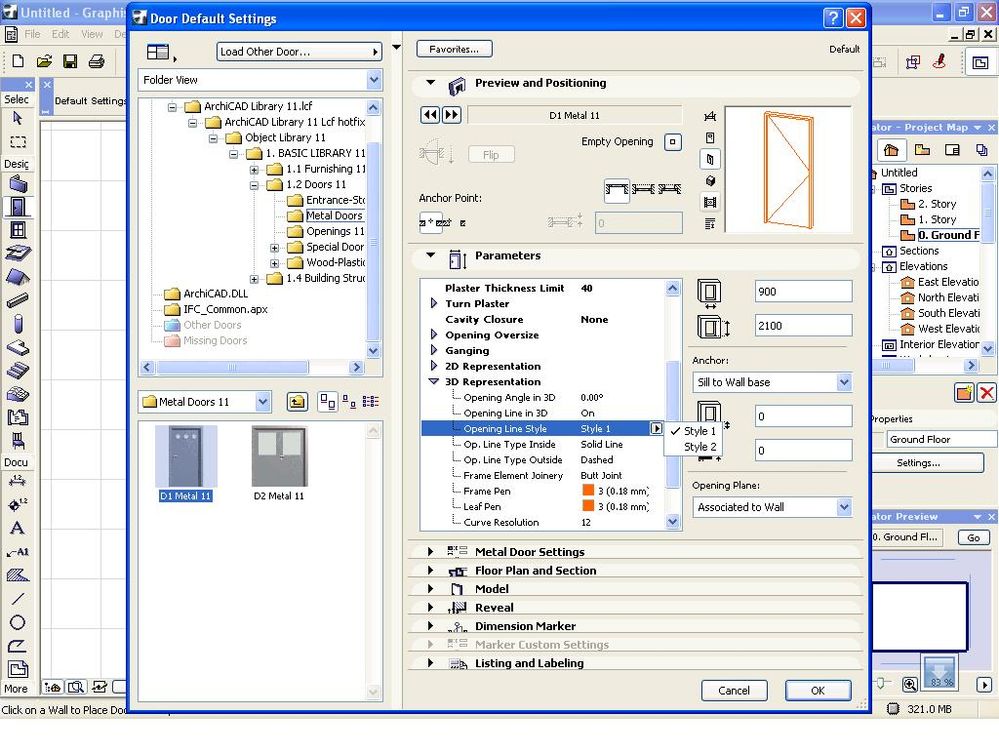
Task: Click Load Other Door button
Action: (299, 52)
